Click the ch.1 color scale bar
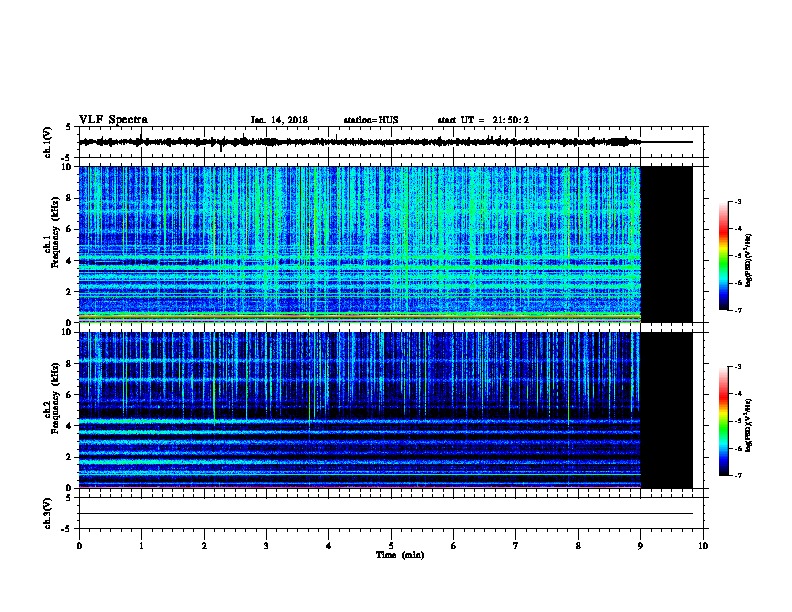The height and width of the screenshot is (612, 792). pyautogui.click(x=724, y=256)
